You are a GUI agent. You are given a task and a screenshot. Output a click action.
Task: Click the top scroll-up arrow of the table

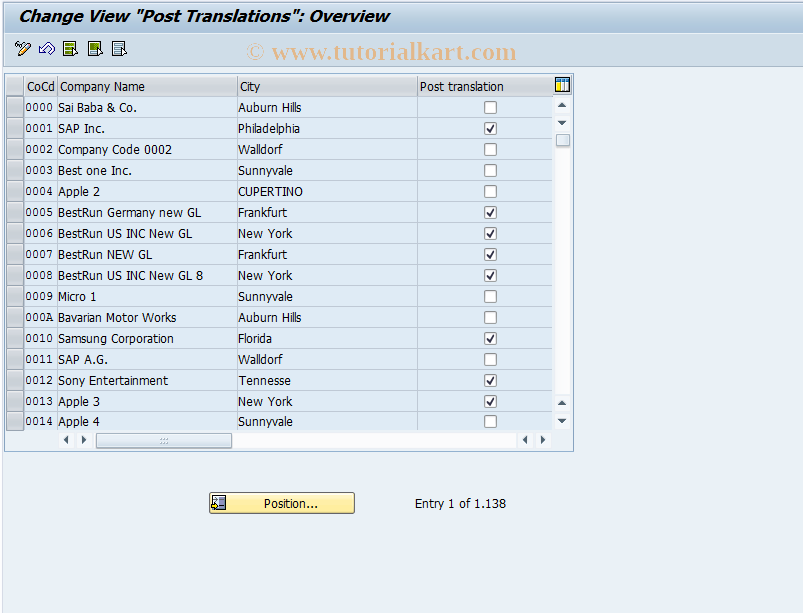562,105
